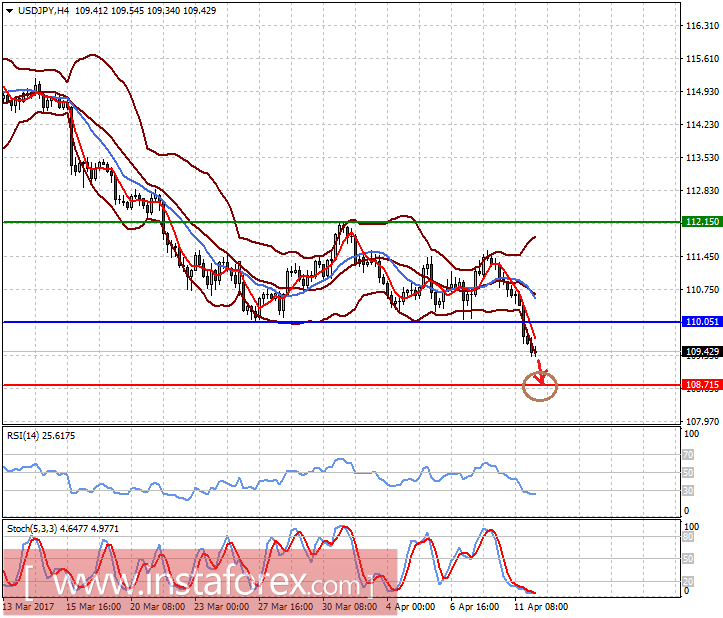
Task: Select the green horizontal line at 112.150
Action: point(341,222)
